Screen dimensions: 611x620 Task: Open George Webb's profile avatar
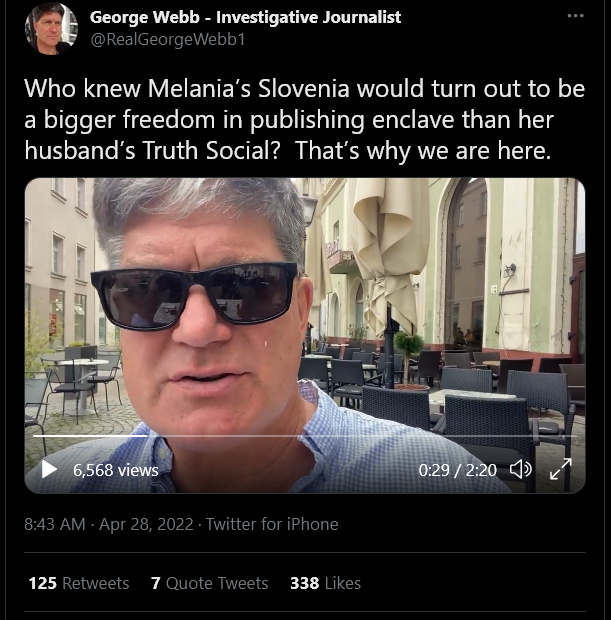point(51,28)
